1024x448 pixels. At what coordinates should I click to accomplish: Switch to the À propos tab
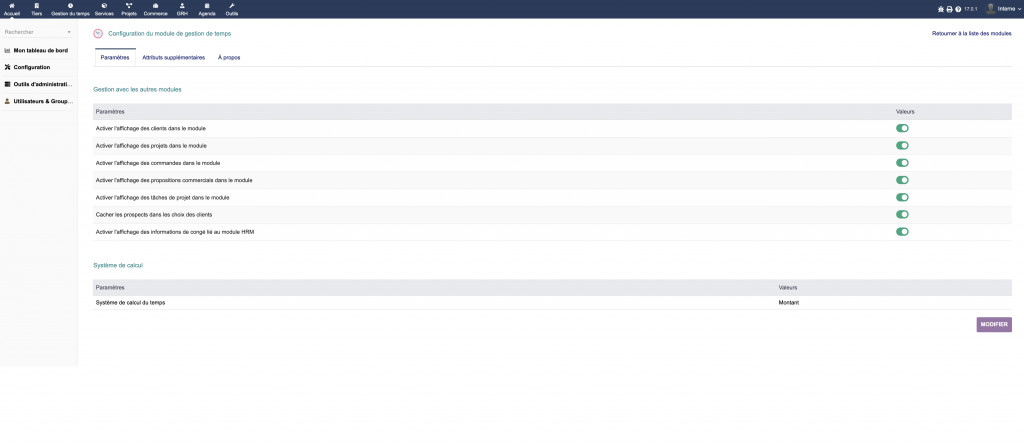tap(229, 57)
